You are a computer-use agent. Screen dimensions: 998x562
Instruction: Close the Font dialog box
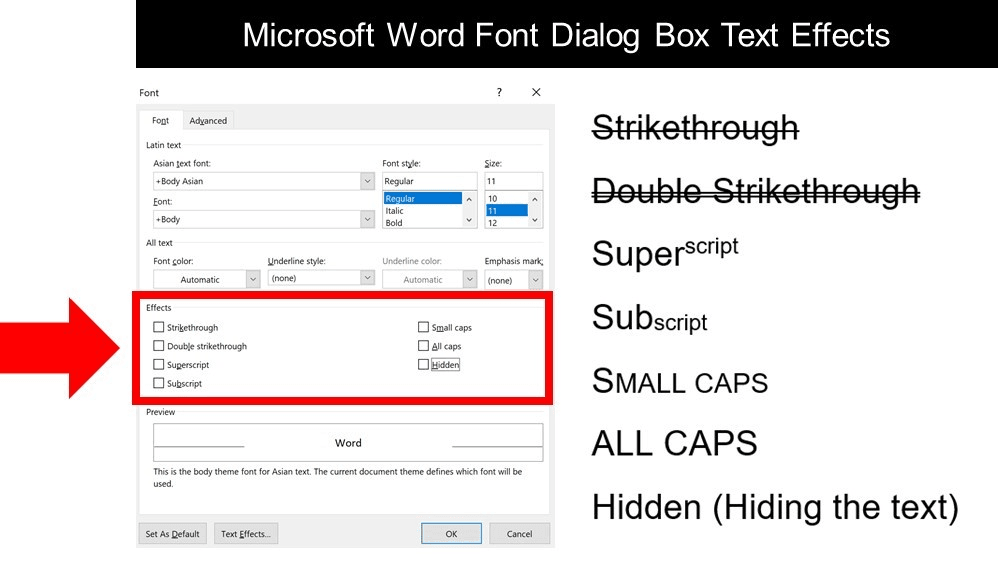pyautogui.click(x=536, y=92)
